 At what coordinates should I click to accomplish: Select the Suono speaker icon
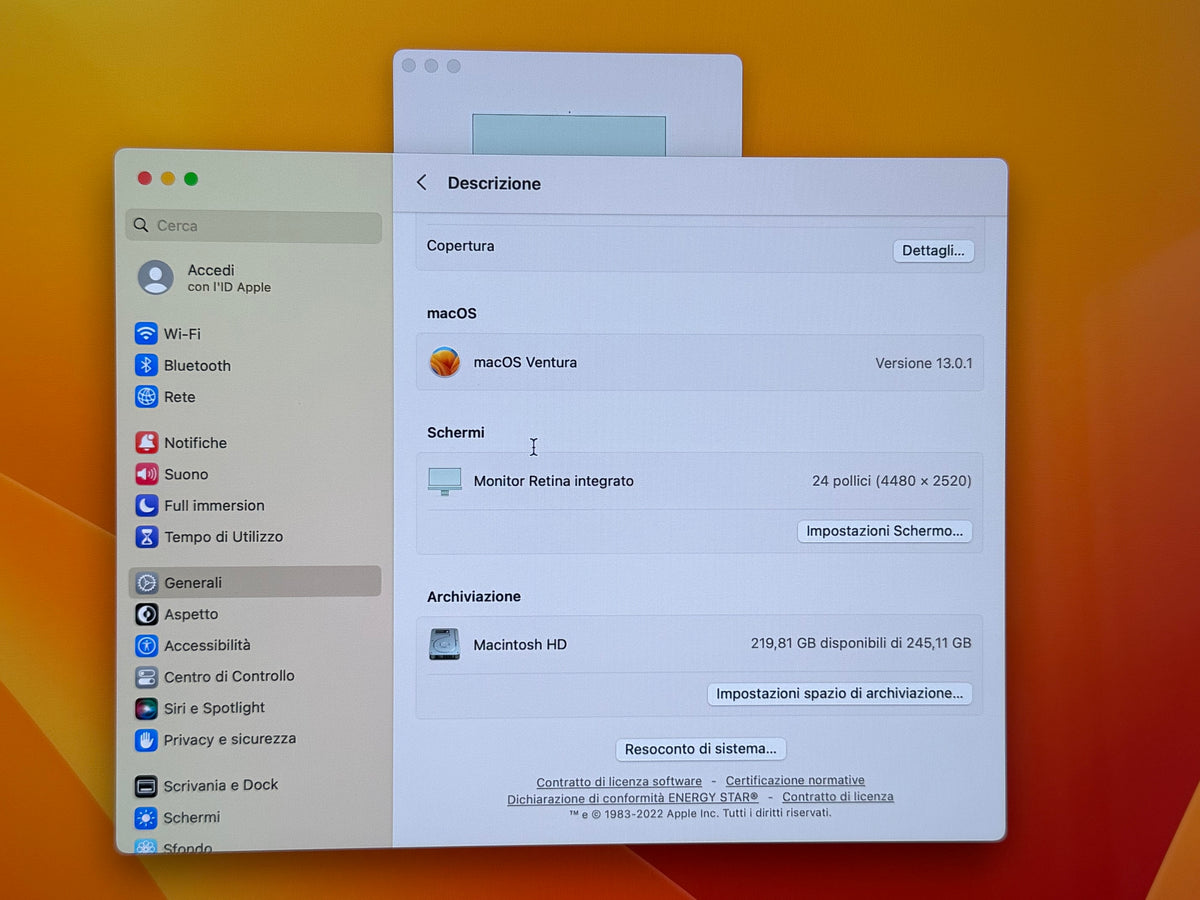click(x=147, y=474)
